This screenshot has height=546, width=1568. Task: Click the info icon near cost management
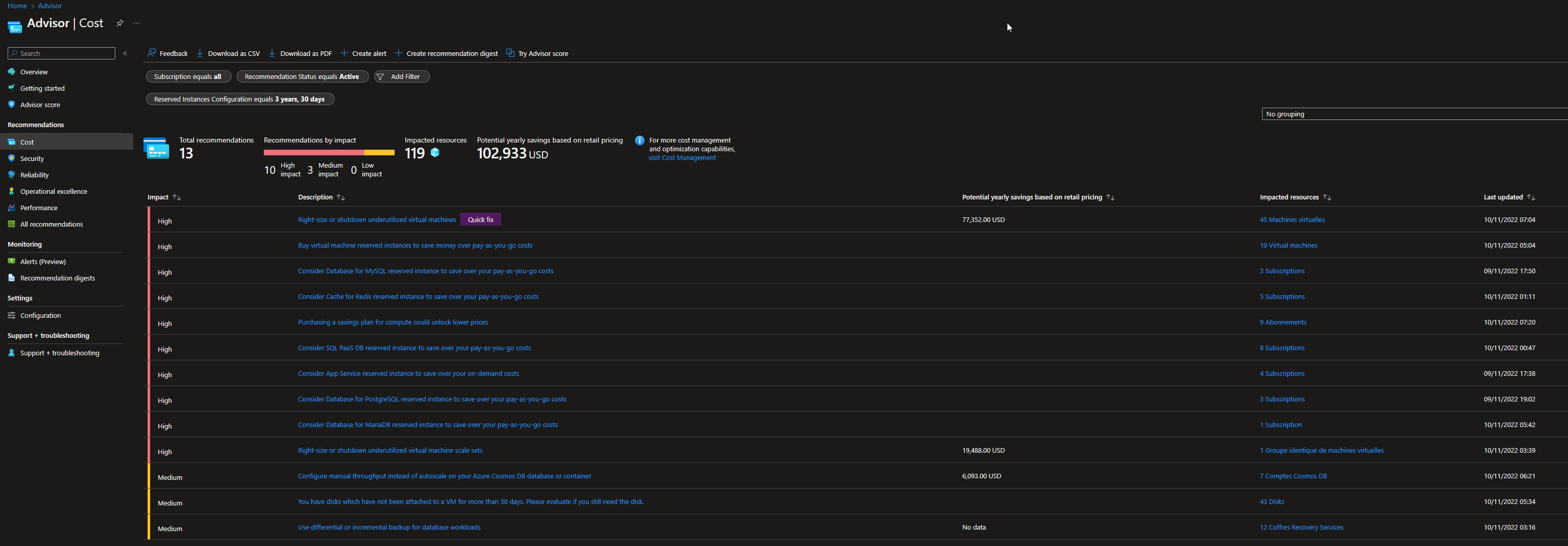point(639,140)
